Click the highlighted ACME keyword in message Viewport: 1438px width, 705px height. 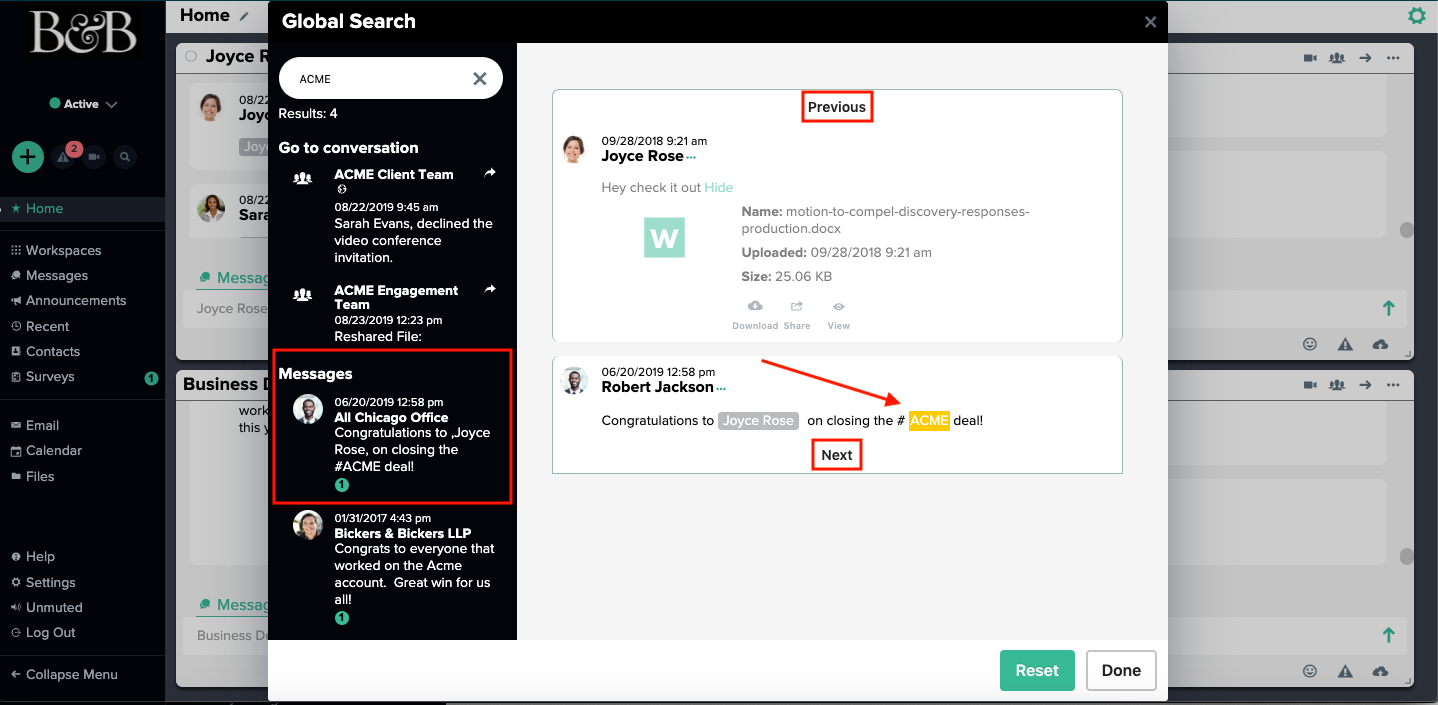coord(929,421)
